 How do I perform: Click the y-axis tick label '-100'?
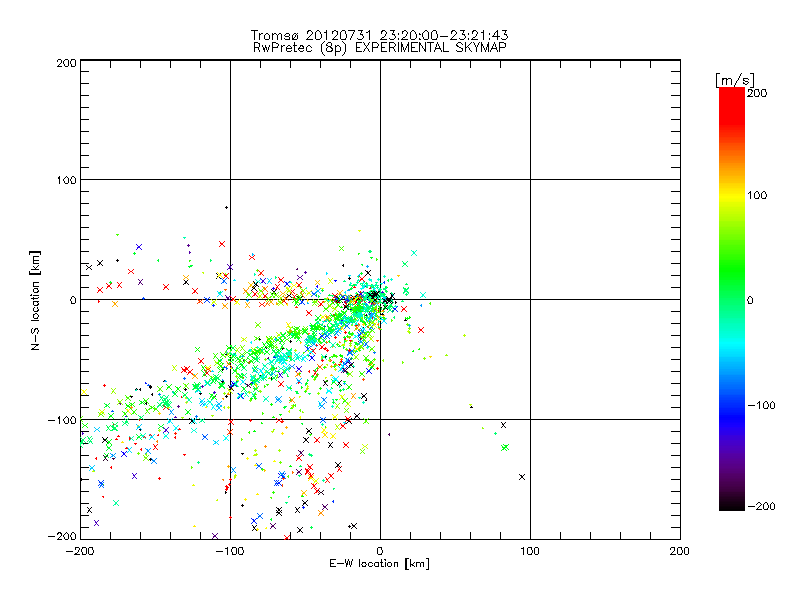62,420
